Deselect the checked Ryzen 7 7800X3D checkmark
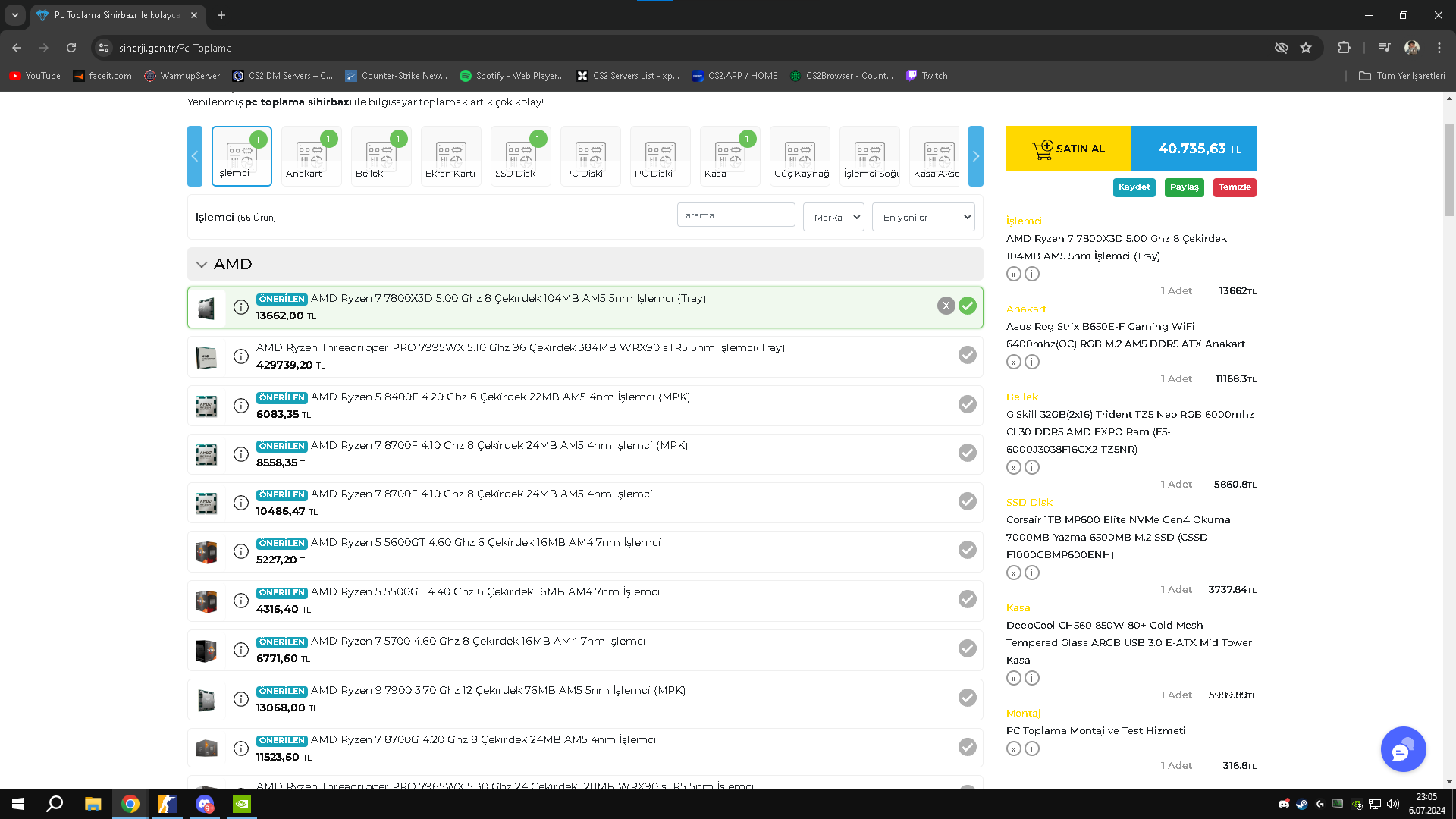 [967, 306]
